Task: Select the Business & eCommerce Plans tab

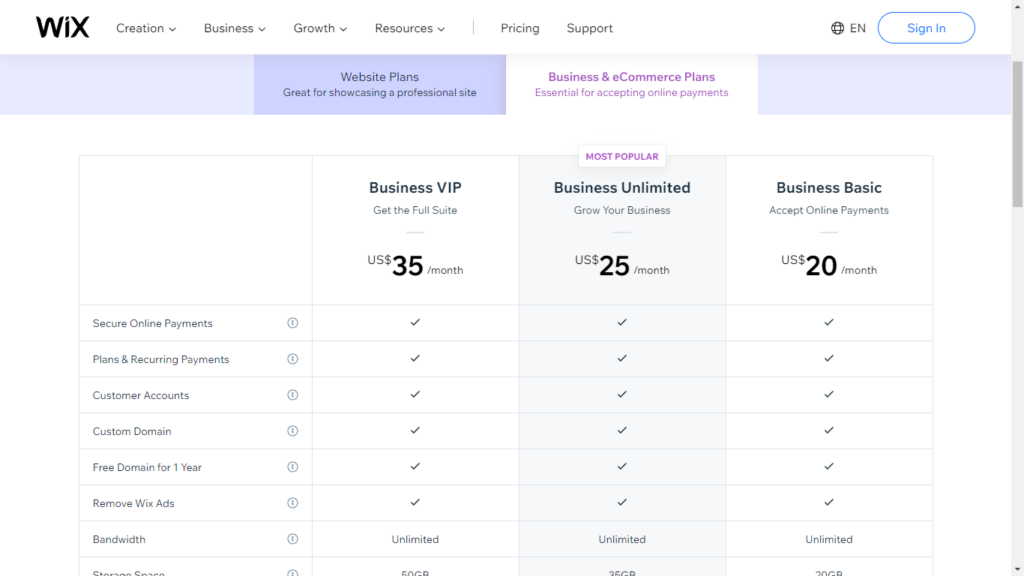Action: tap(632, 84)
